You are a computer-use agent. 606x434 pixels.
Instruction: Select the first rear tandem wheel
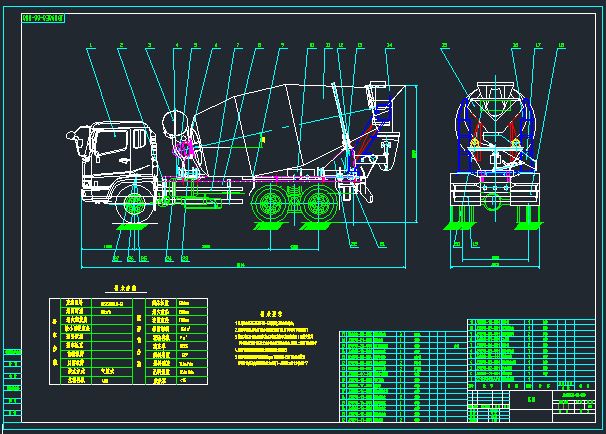(x=270, y=204)
